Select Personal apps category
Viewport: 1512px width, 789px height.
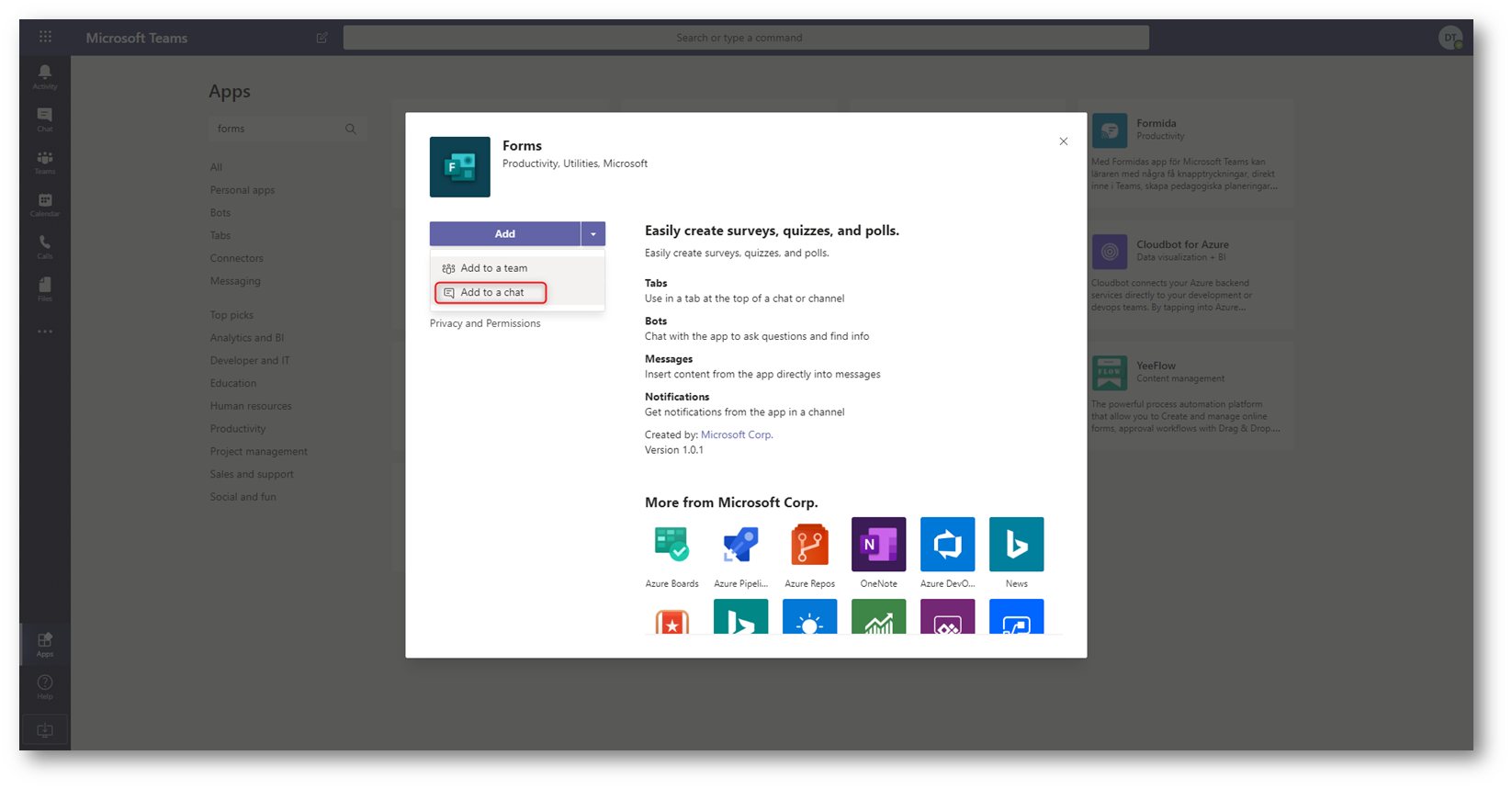click(x=243, y=190)
